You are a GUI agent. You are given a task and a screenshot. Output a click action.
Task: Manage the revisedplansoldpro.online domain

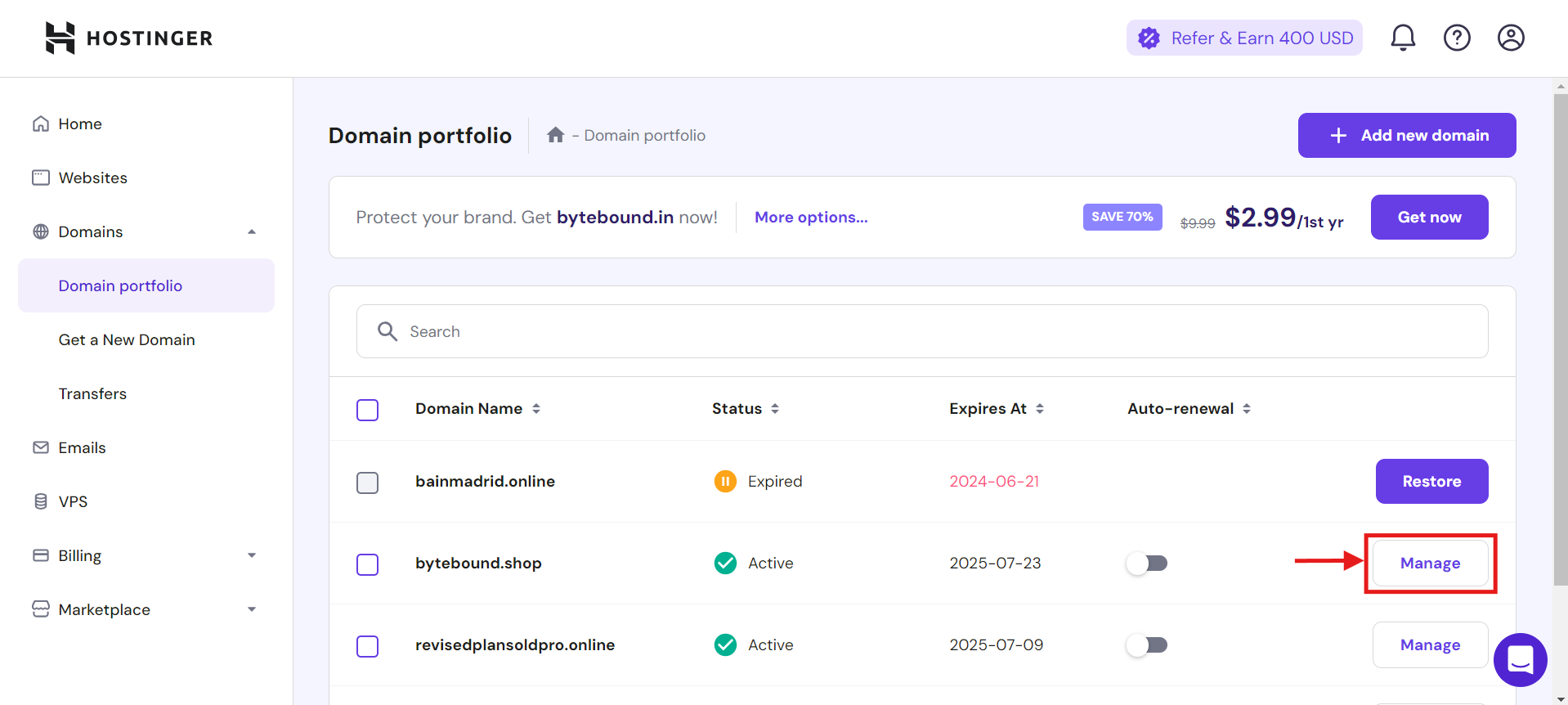click(1430, 644)
